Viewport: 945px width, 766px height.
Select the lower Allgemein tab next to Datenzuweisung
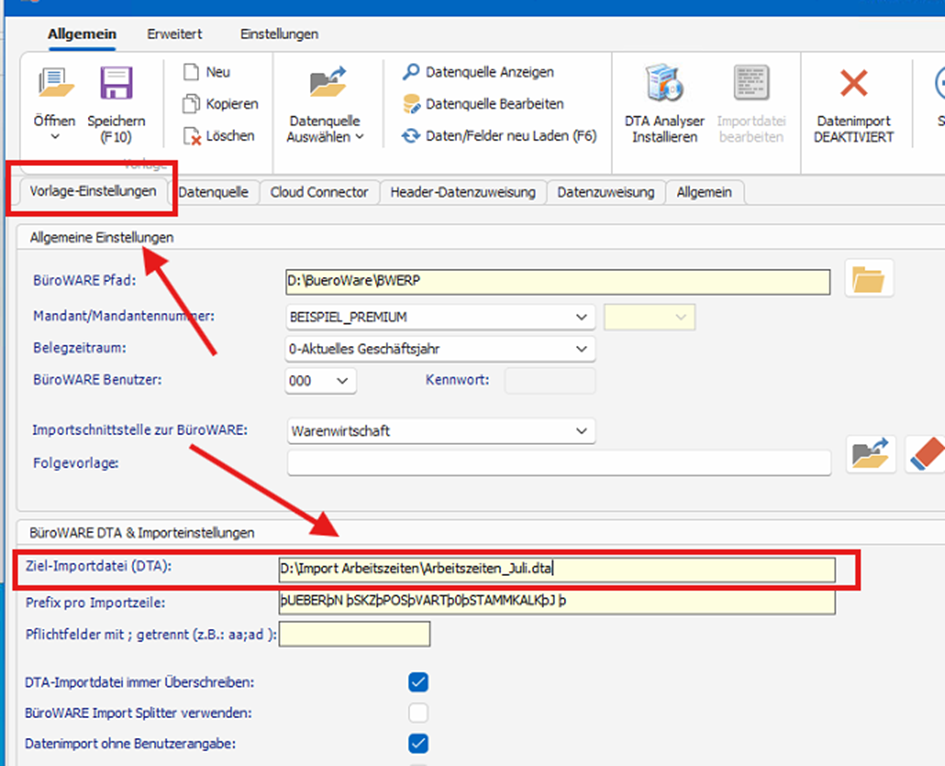point(704,192)
